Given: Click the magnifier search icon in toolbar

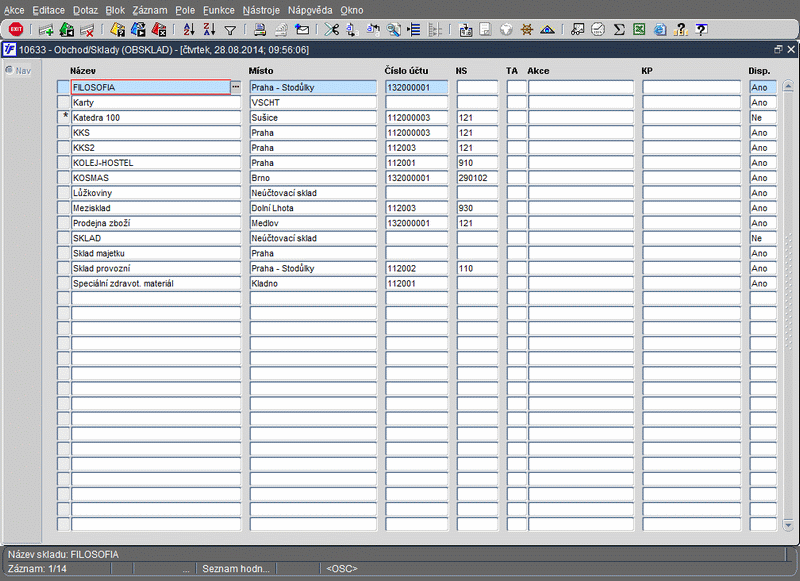Looking at the screenshot, I should [x=393, y=30].
